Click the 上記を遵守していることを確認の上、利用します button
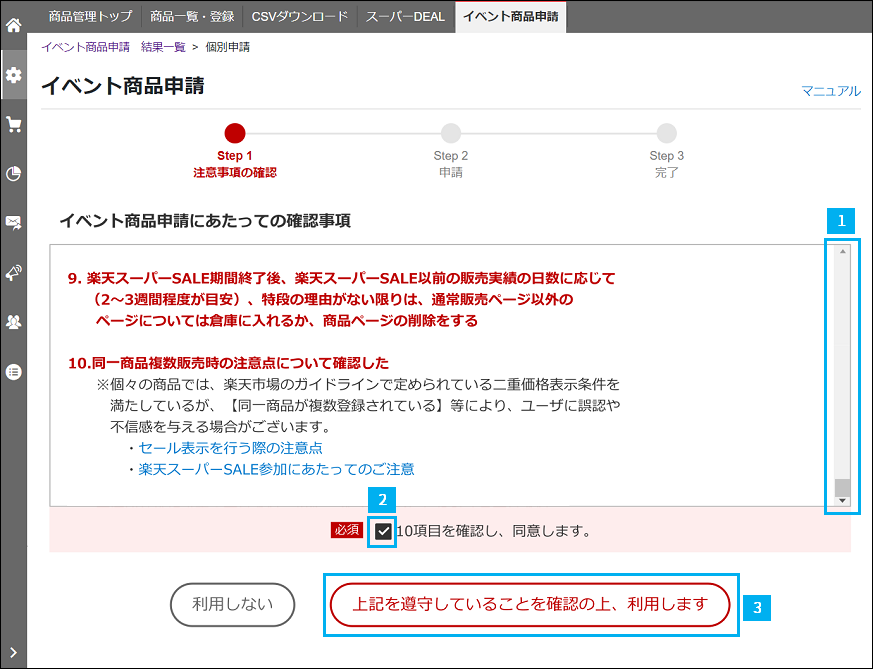 pyautogui.click(x=530, y=604)
